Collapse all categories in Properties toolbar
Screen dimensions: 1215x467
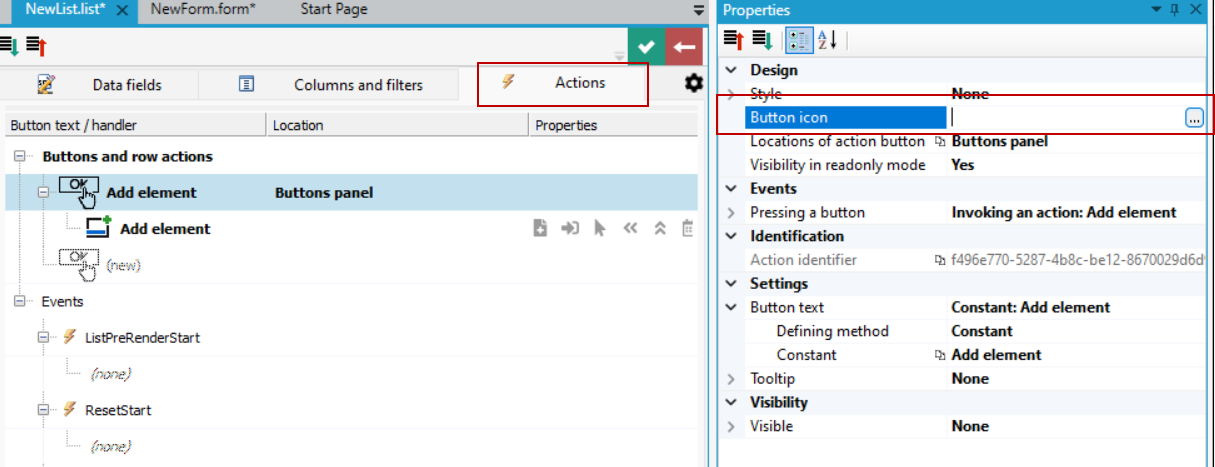[x=734, y=39]
